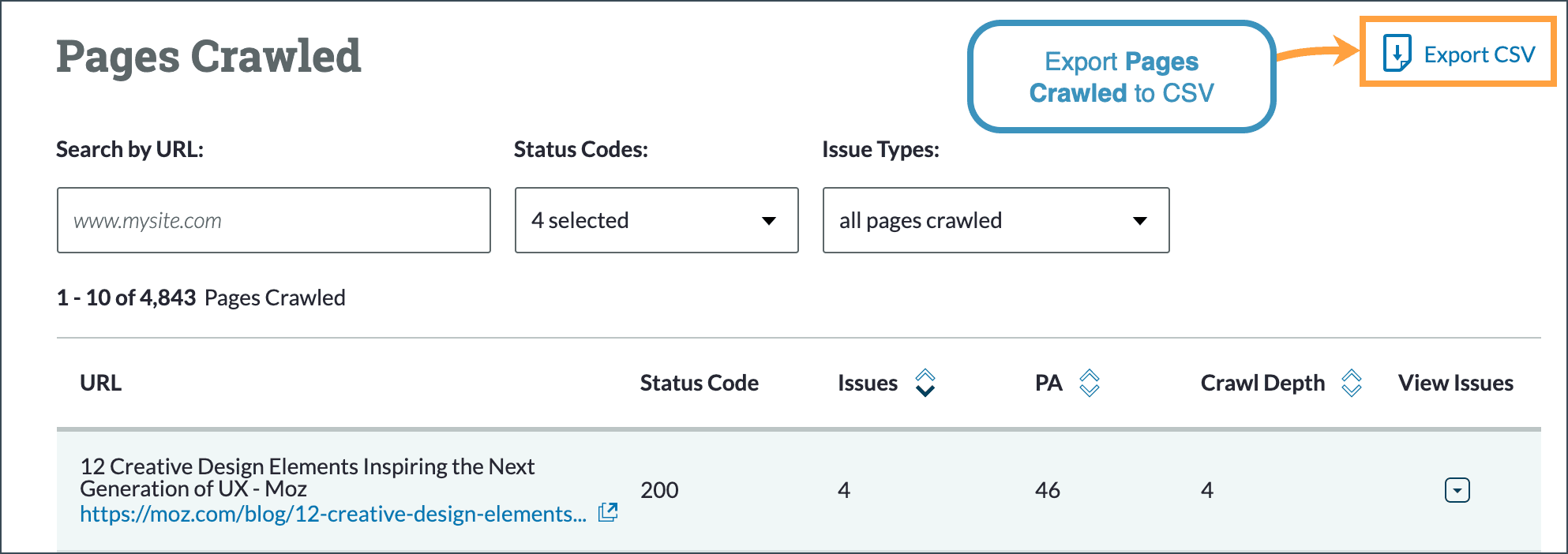The image size is (1568, 554).
Task: Open the moz.com/blog/12-creative-design-elements link
Action: click(x=332, y=515)
